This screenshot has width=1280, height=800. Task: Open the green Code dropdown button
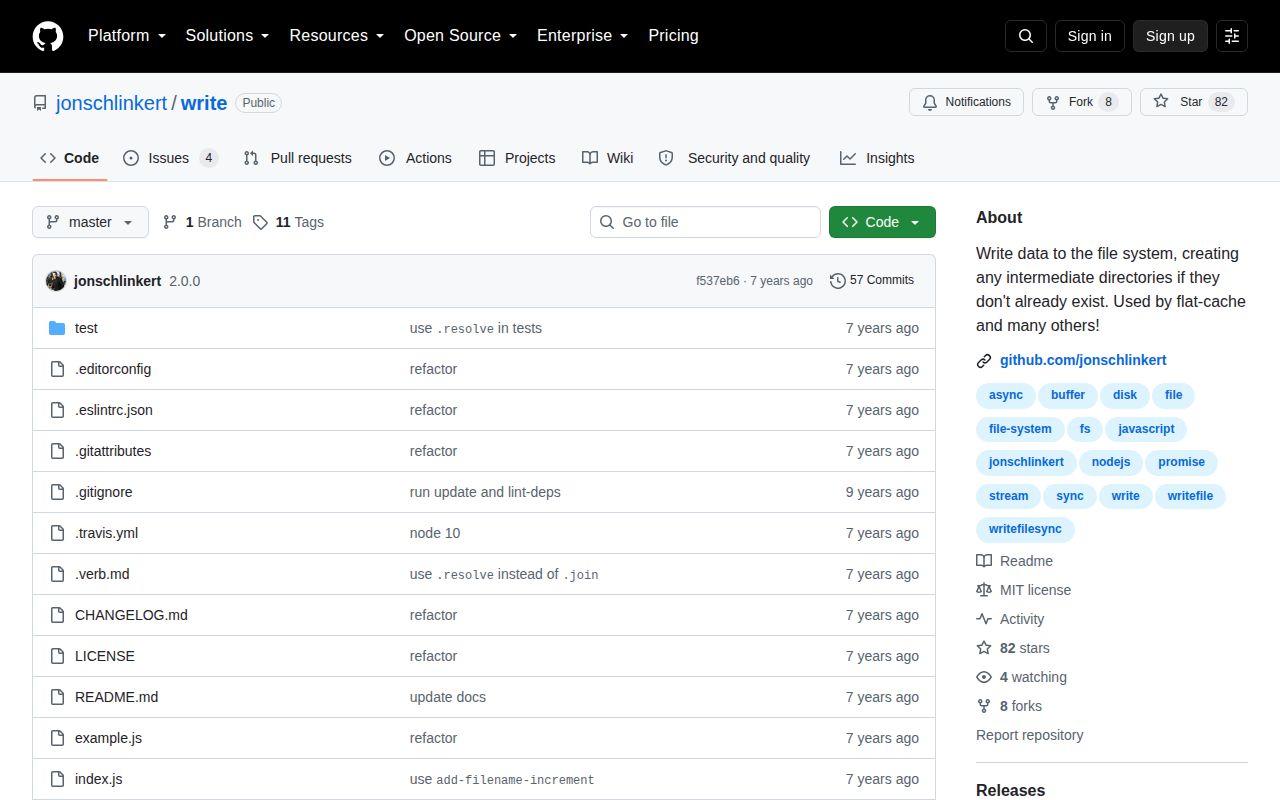tap(882, 222)
